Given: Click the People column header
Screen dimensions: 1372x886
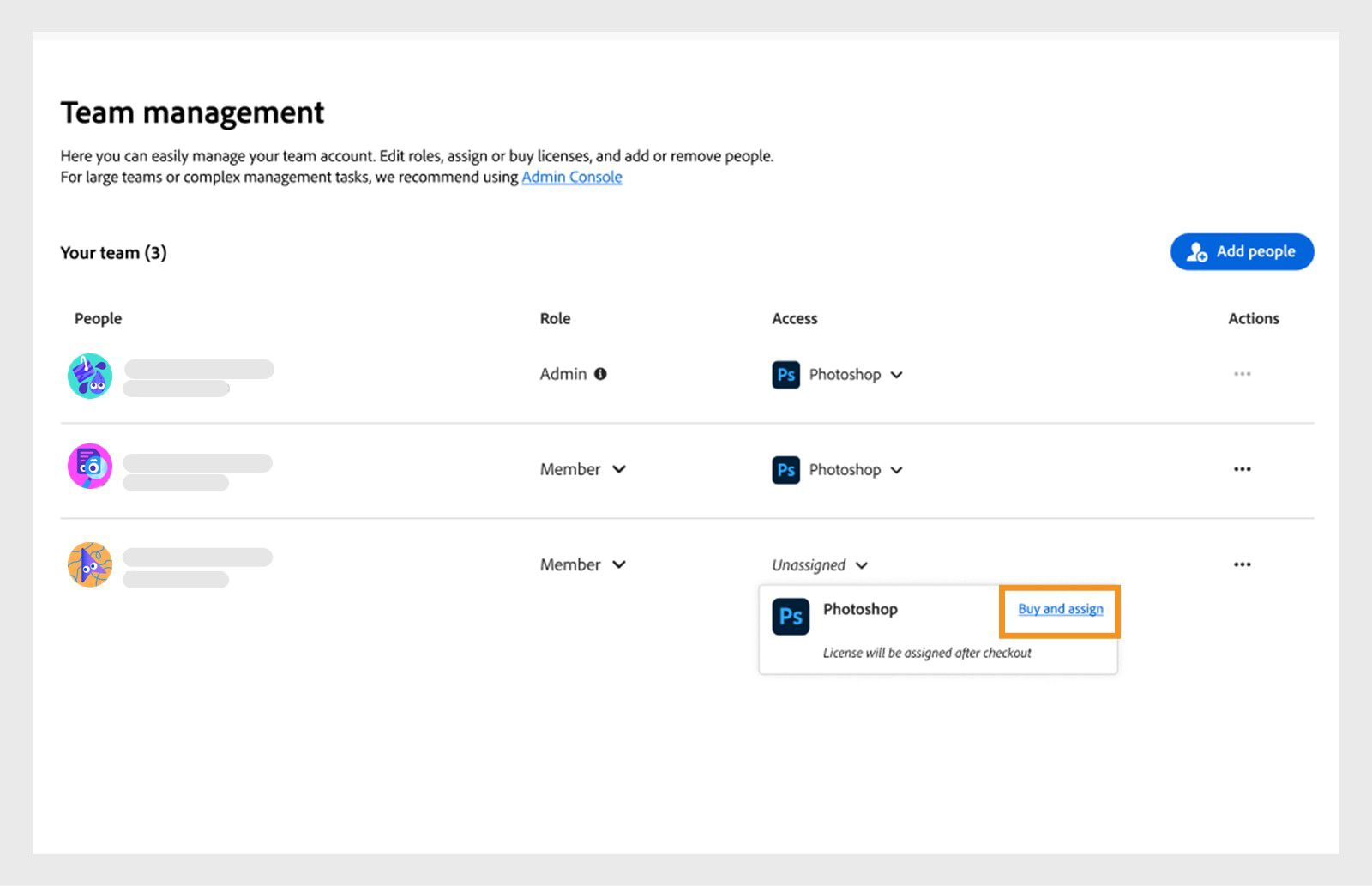Looking at the screenshot, I should click(x=98, y=319).
